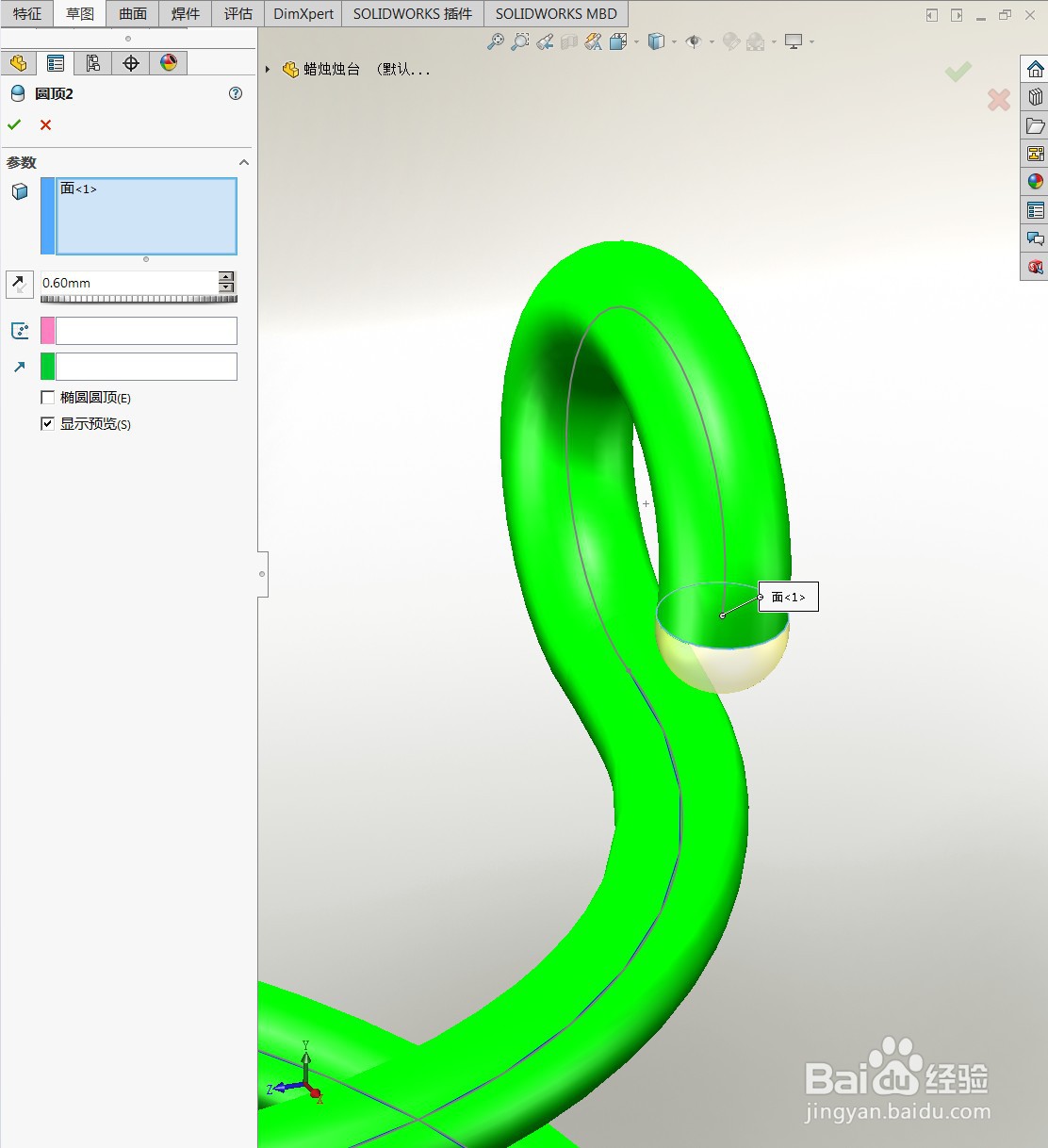Click the Dynamic Annotation Views icon

click(x=594, y=41)
